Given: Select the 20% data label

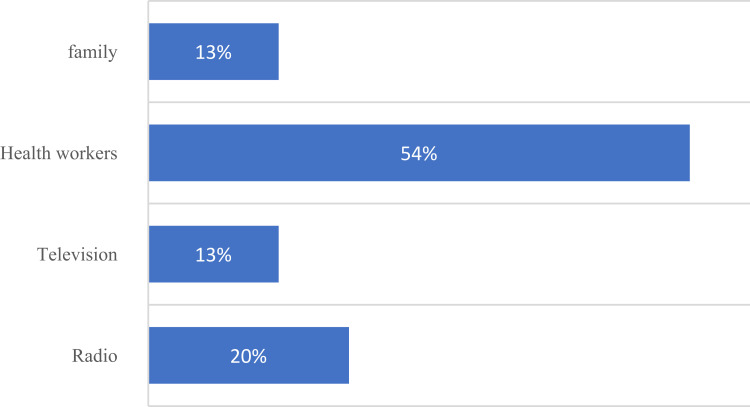Looking at the screenshot, I should [x=249, y=356].
